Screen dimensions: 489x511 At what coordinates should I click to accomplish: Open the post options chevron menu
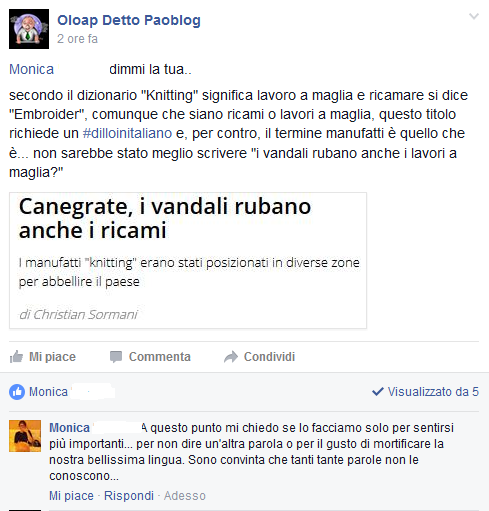point(474,16)
